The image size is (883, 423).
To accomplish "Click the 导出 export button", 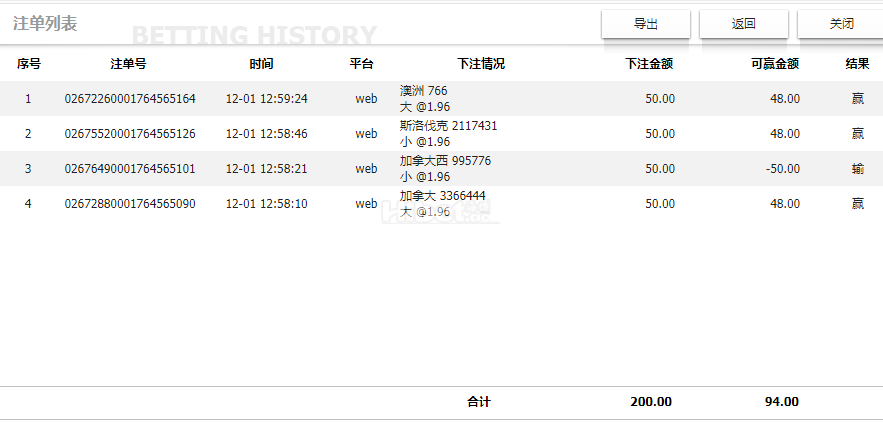I will click(x=645, y=24).
